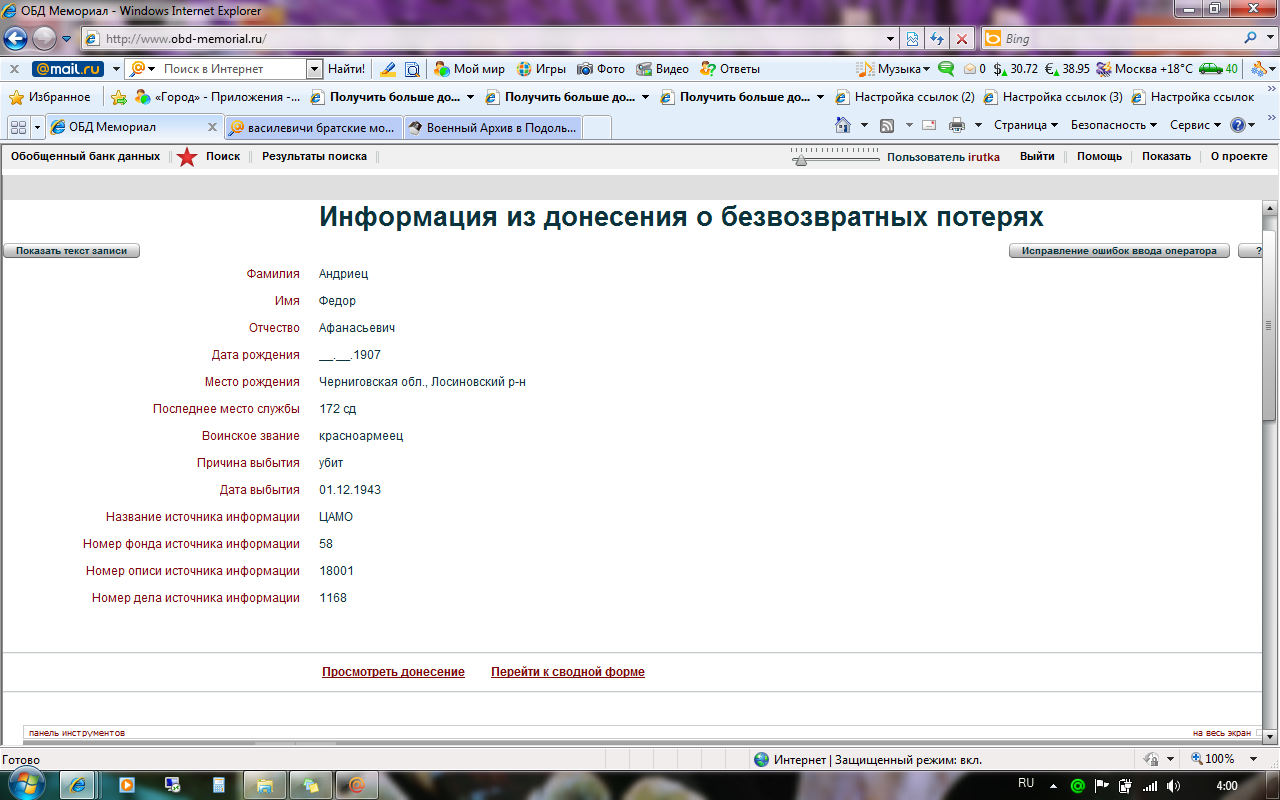Expand the Страница dropdown menu

[x=1026, y=125]
